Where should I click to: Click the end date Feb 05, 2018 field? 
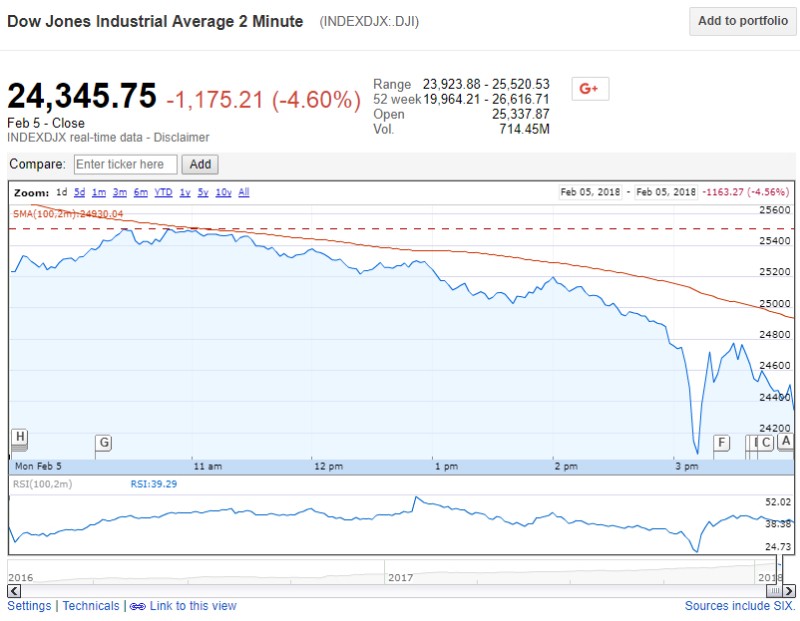click(666, 192)
